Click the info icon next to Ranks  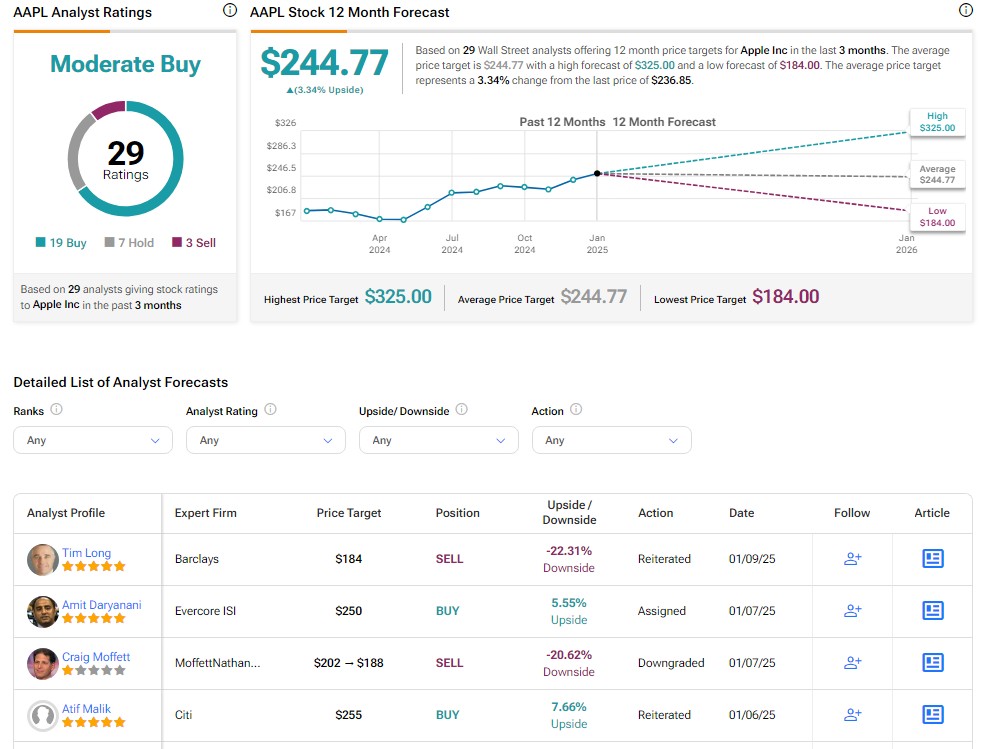[57, 410]
